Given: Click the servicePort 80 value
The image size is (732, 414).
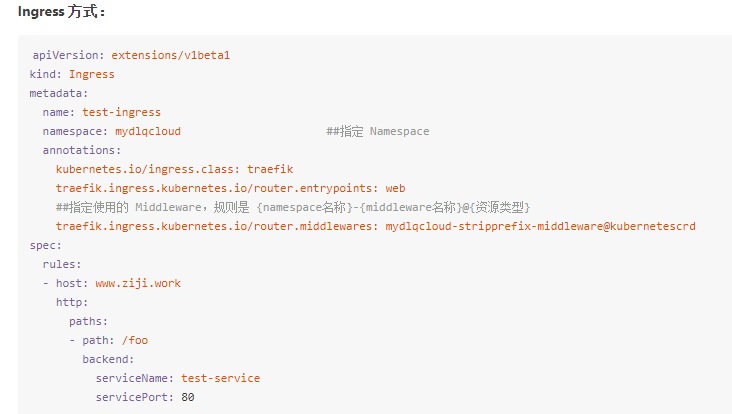Looking at the screenshot, I should tap(188, 397).
